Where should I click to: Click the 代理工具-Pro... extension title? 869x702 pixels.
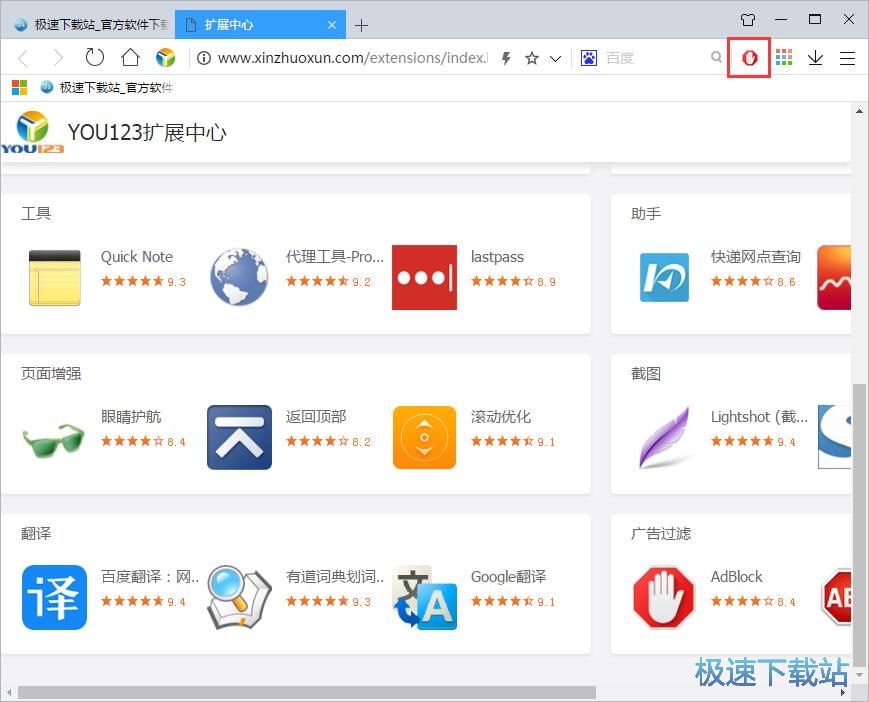(x=335, y=257)
